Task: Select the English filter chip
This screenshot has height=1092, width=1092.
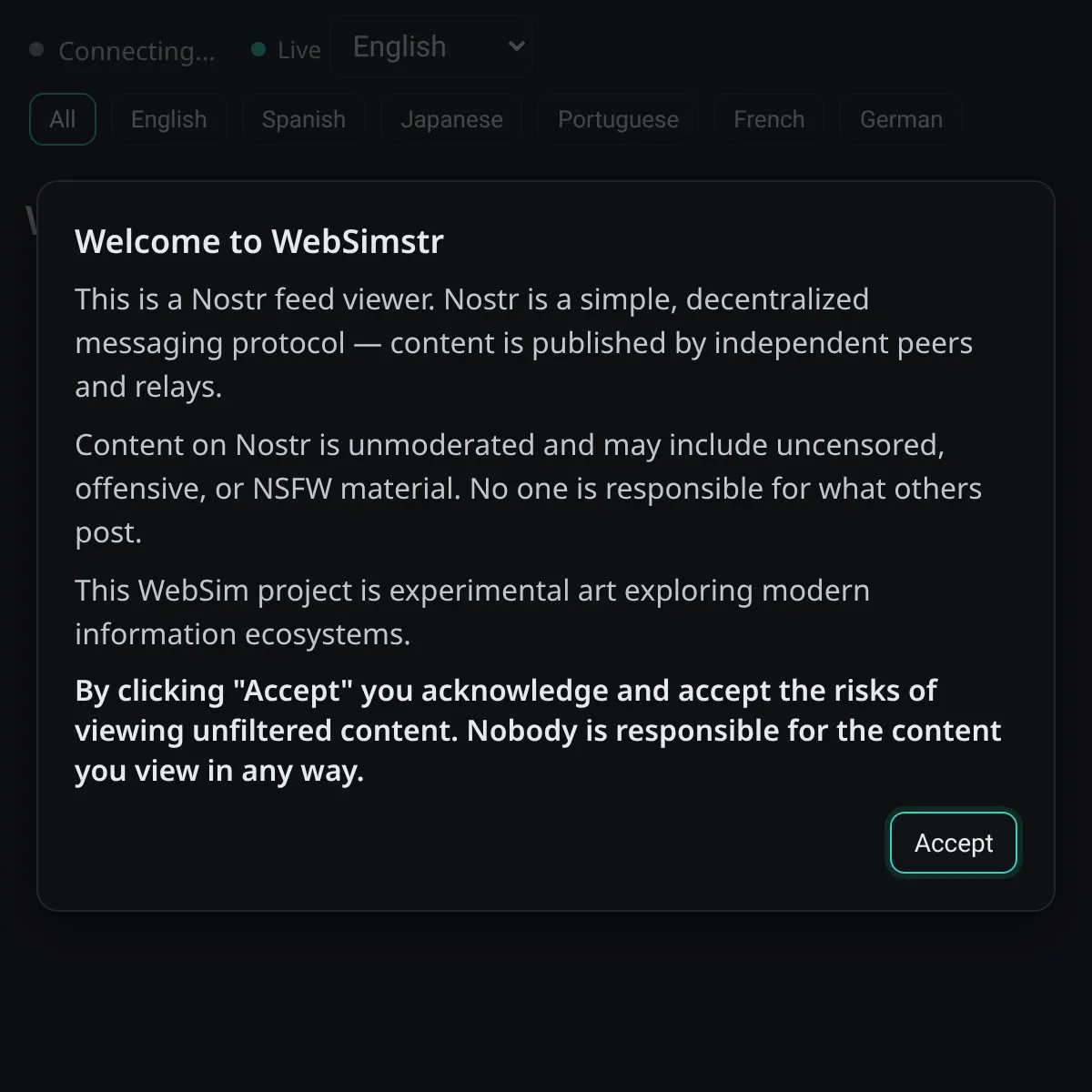Action: click(x=168, y=119)
